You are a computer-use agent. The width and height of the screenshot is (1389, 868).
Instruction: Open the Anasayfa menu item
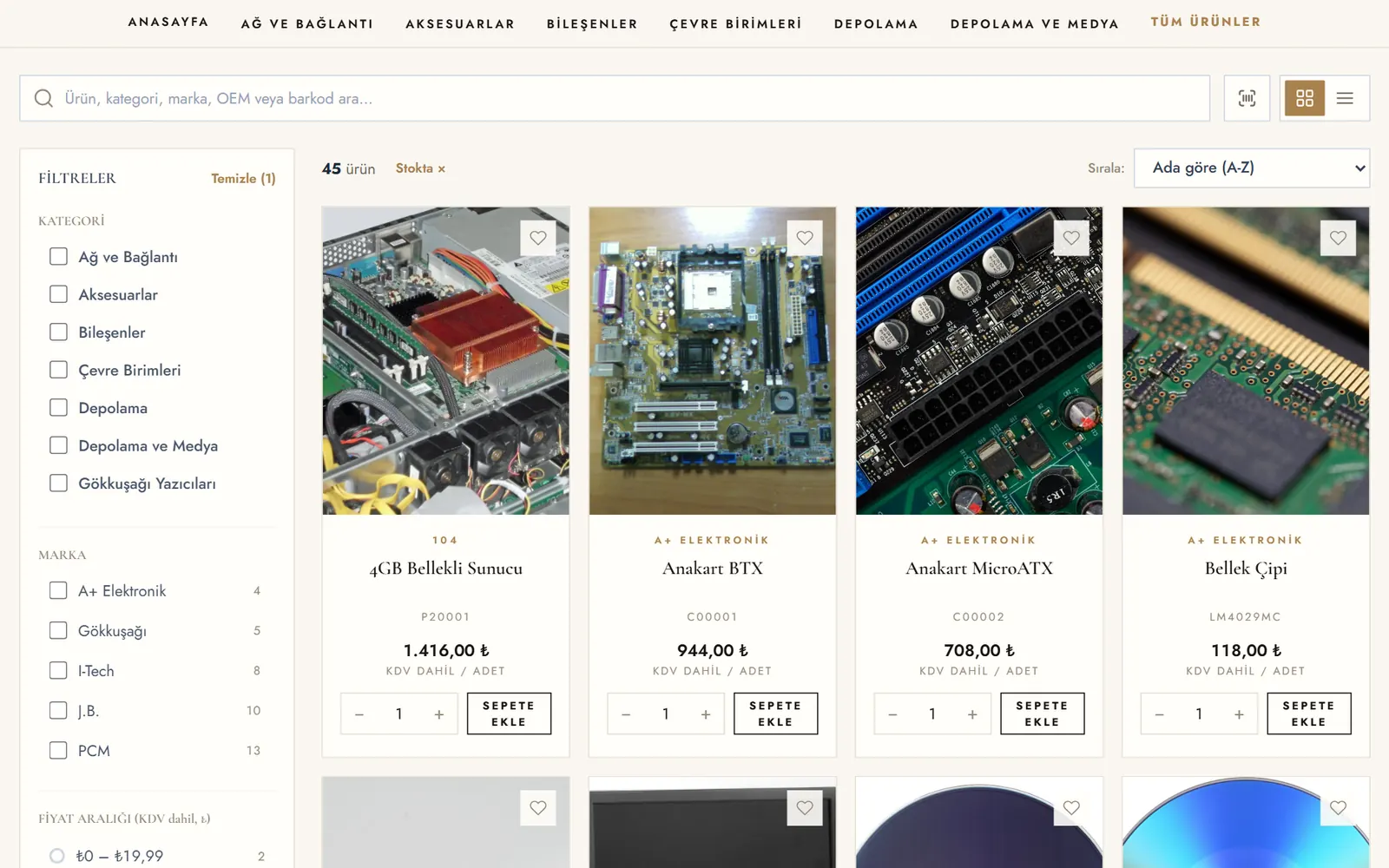point(168,22)
